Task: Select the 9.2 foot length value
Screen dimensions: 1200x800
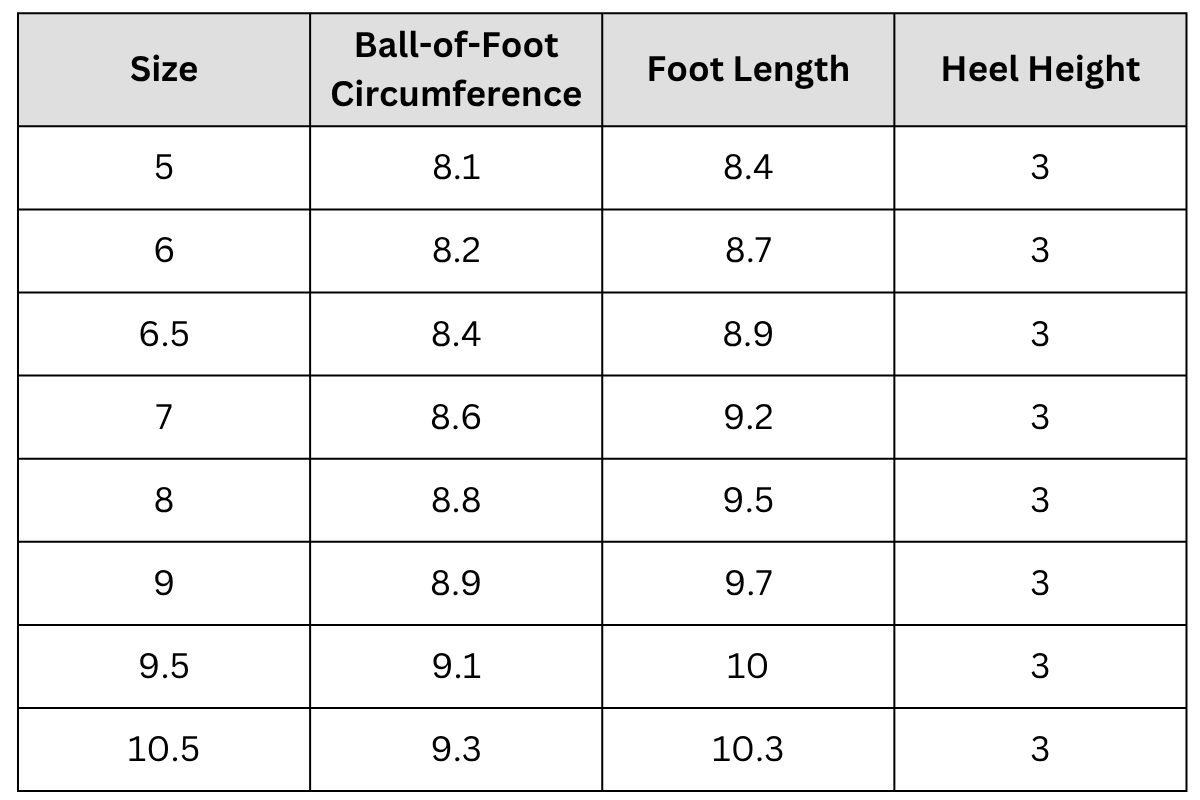Action: [x=748, y=416]
